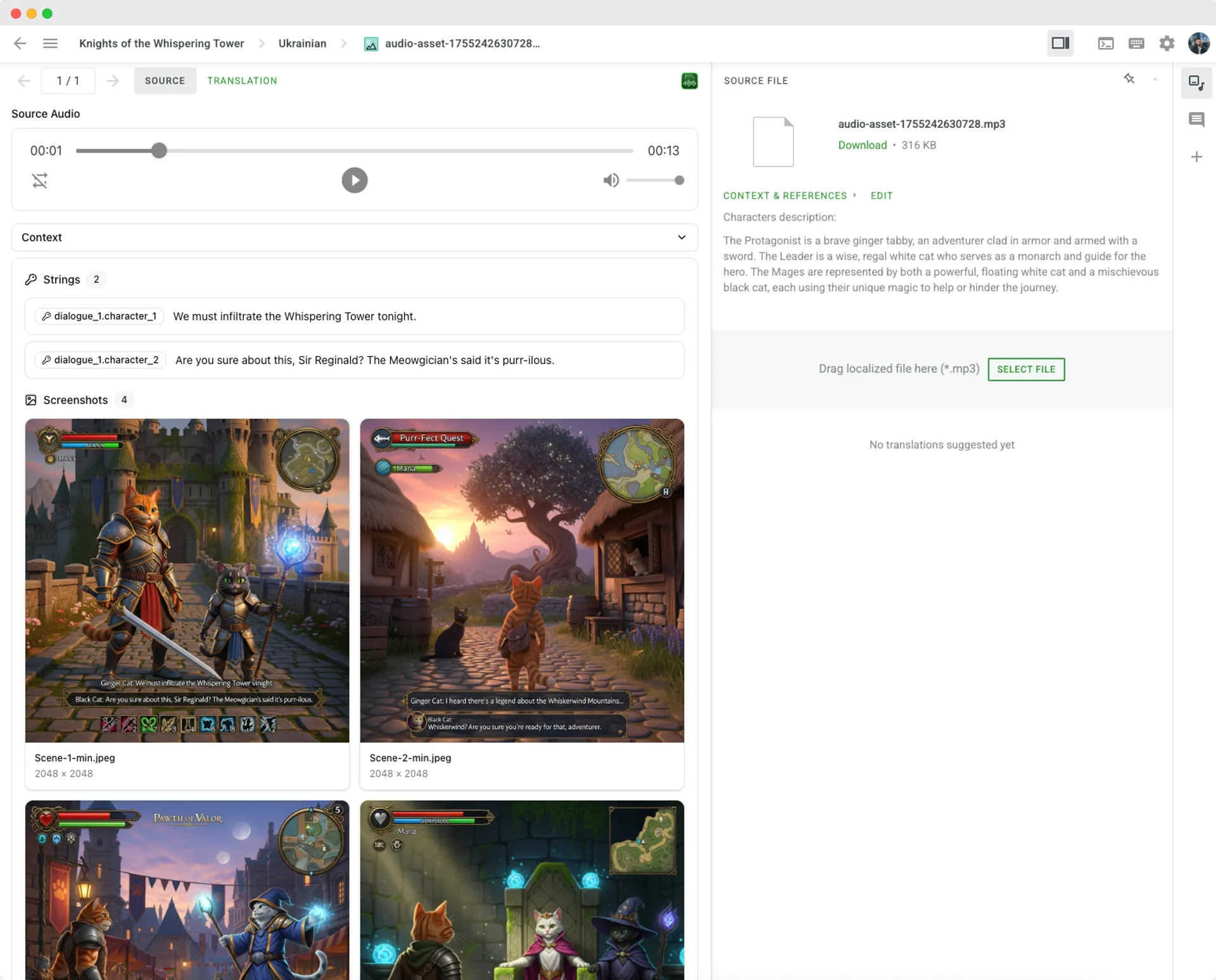The width and height of the screenshot is (1216, 980).
Task: Collapse the Context section chevron
Action: 681,237
